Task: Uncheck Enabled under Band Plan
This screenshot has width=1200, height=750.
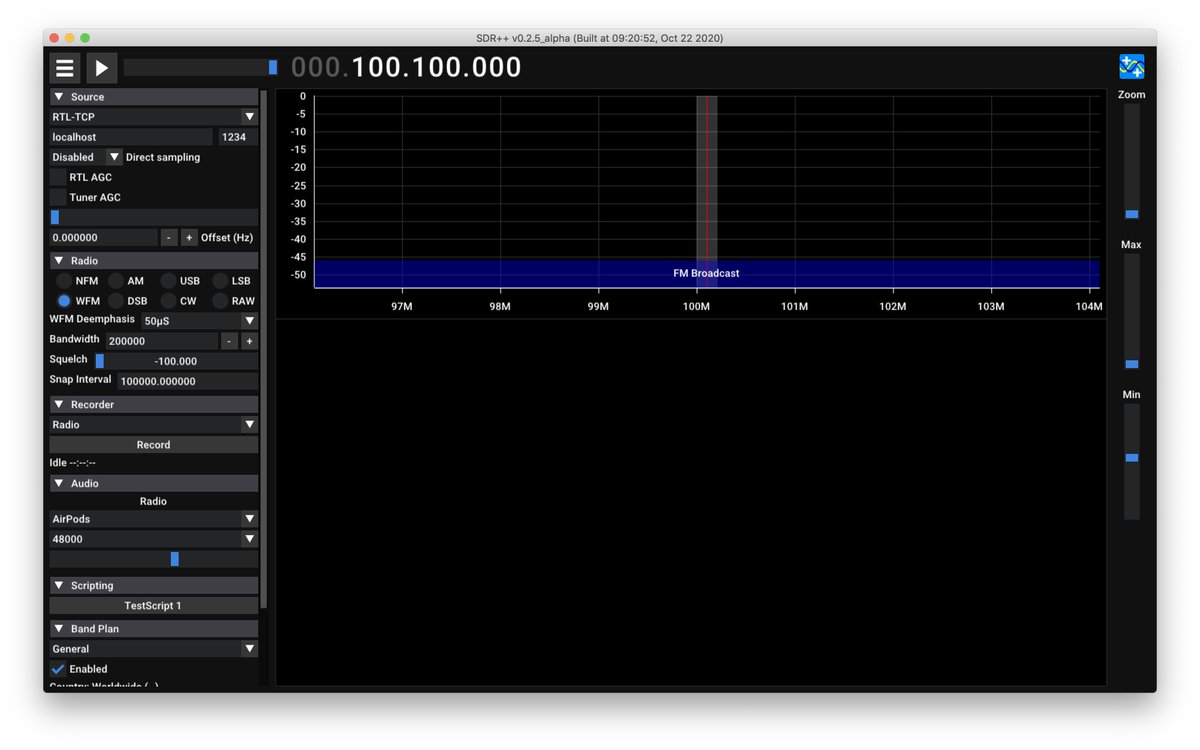Action: [57, 669]
